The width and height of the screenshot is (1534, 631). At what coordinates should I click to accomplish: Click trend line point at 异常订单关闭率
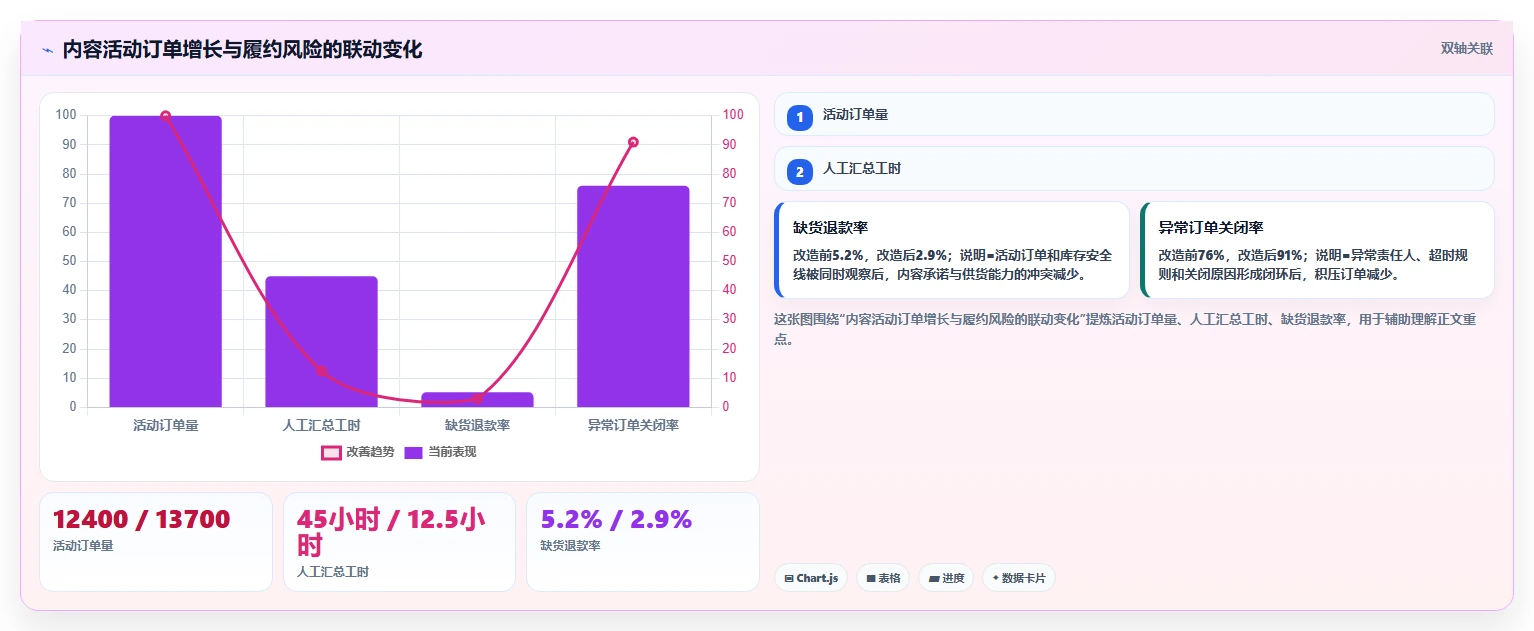[x=633, y=142]
